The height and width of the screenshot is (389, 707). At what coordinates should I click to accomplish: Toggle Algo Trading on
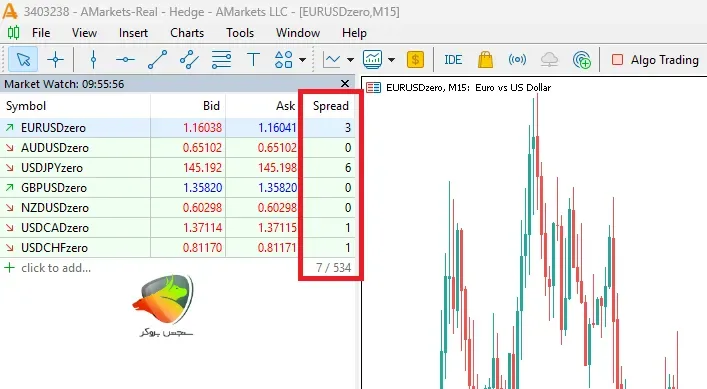point(655,59)
